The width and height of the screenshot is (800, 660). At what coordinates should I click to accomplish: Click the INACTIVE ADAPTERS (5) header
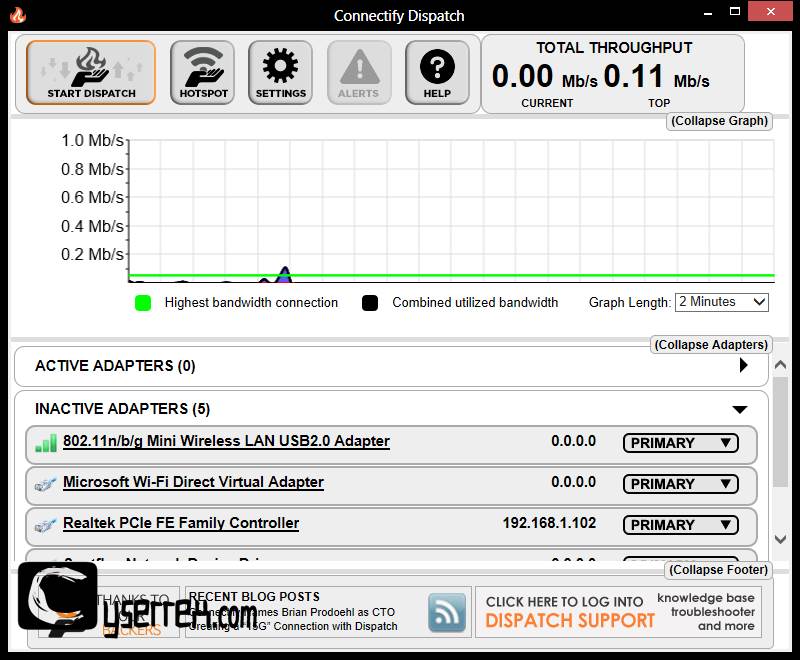point(122,409)
